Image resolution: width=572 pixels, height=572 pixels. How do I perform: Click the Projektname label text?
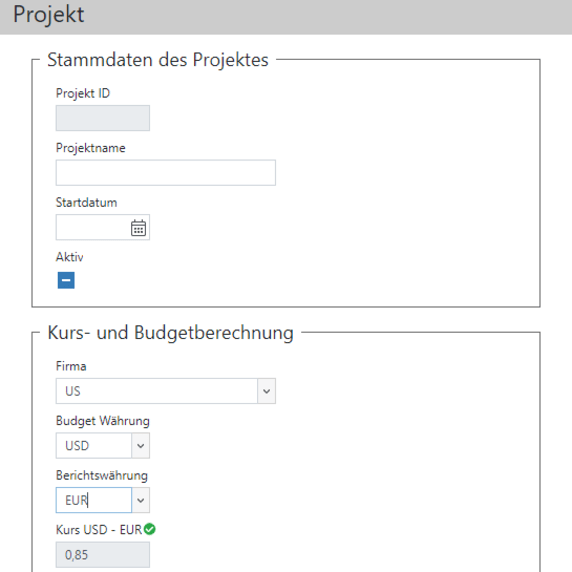point(90,148)
